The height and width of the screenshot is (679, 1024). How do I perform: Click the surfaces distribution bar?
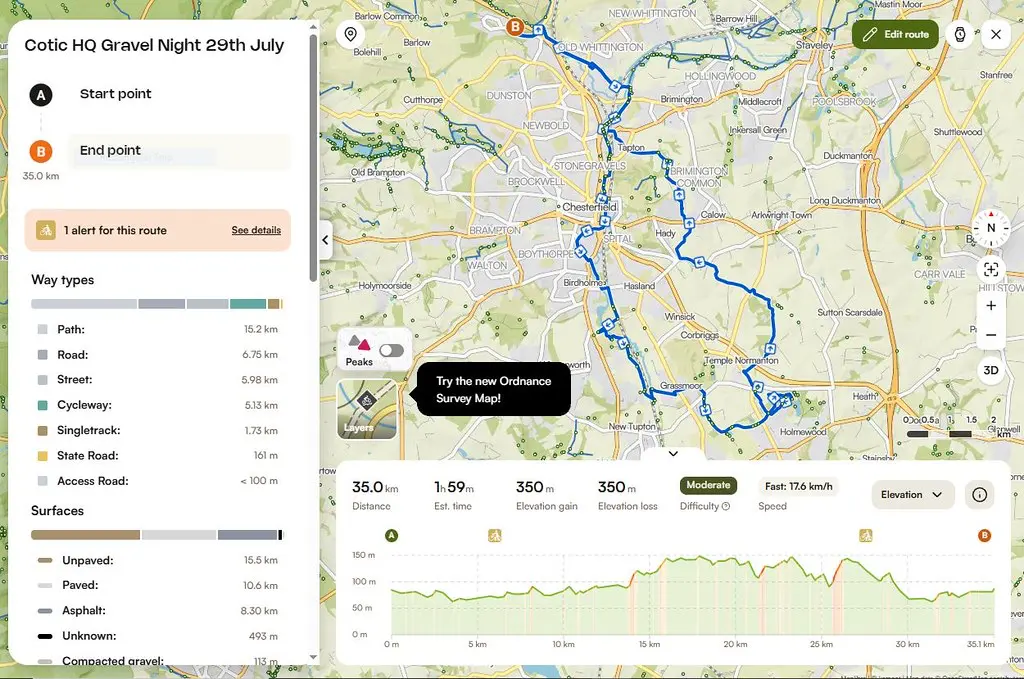157,535
